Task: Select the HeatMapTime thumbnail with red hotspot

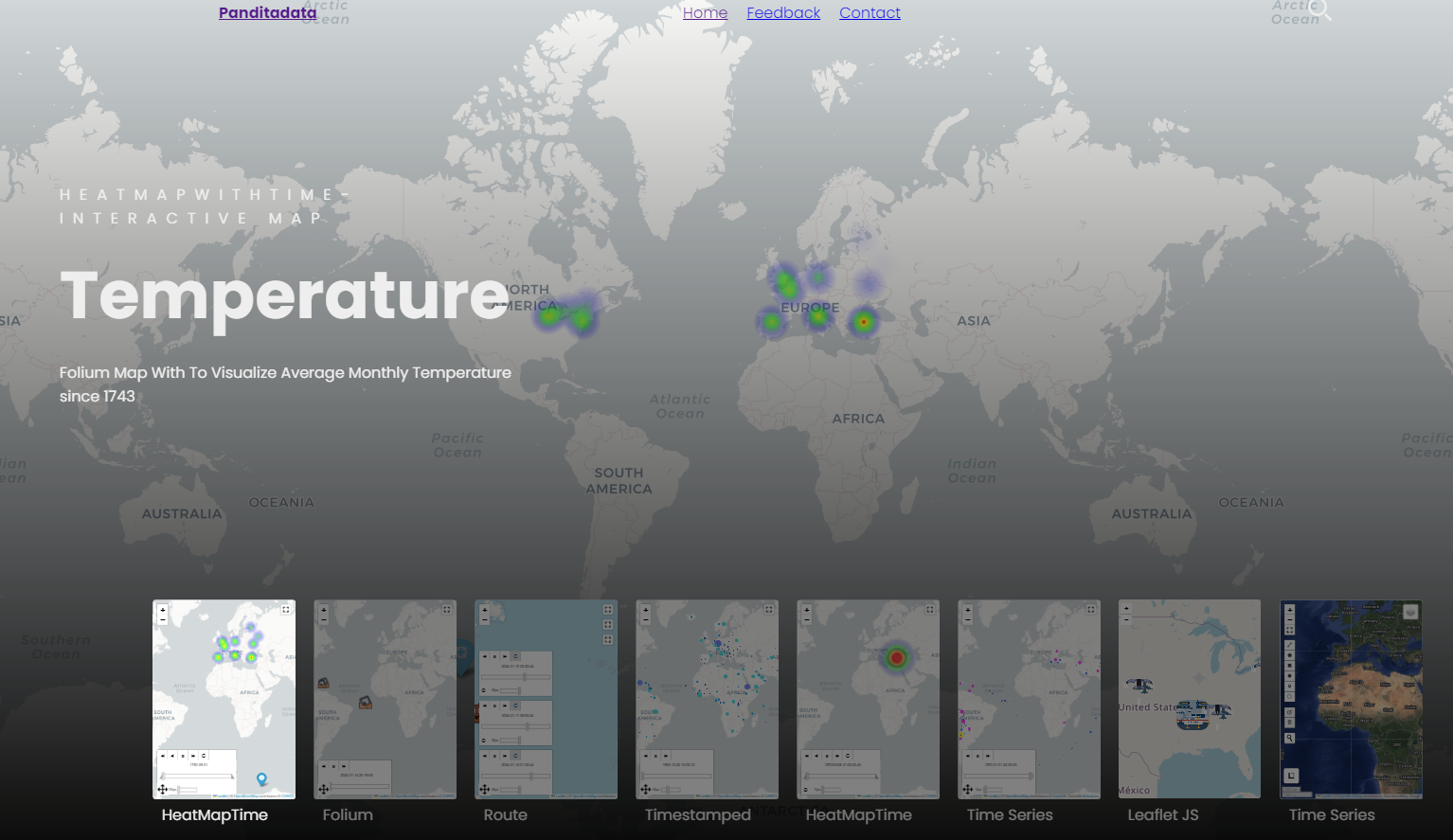Action: pos(869,699)
